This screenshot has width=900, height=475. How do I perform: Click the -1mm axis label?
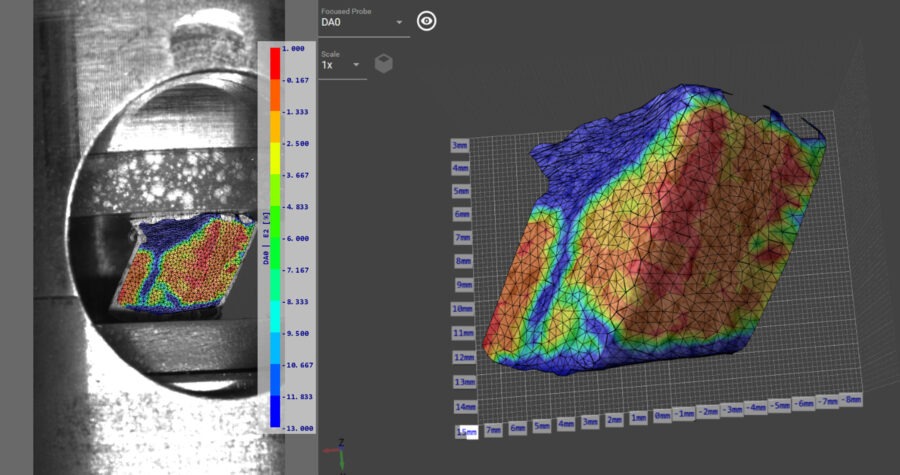point(684,414)
